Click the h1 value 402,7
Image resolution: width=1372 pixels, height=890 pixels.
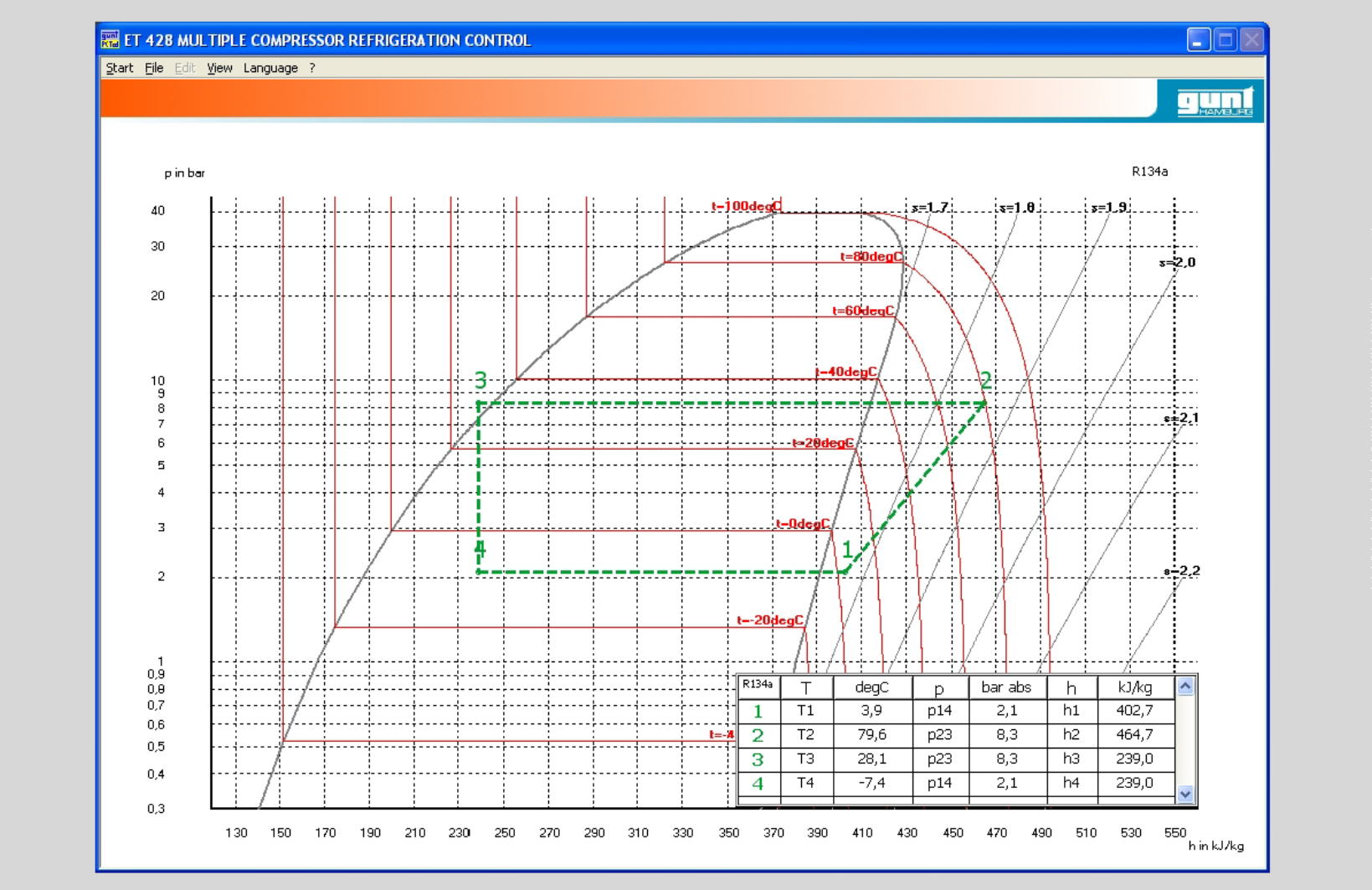1135,711
